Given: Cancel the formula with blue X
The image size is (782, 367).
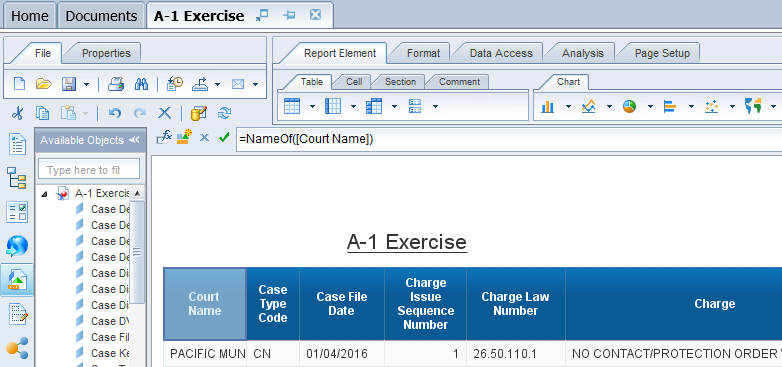Looking at the screenshot, I should point(204,137).
